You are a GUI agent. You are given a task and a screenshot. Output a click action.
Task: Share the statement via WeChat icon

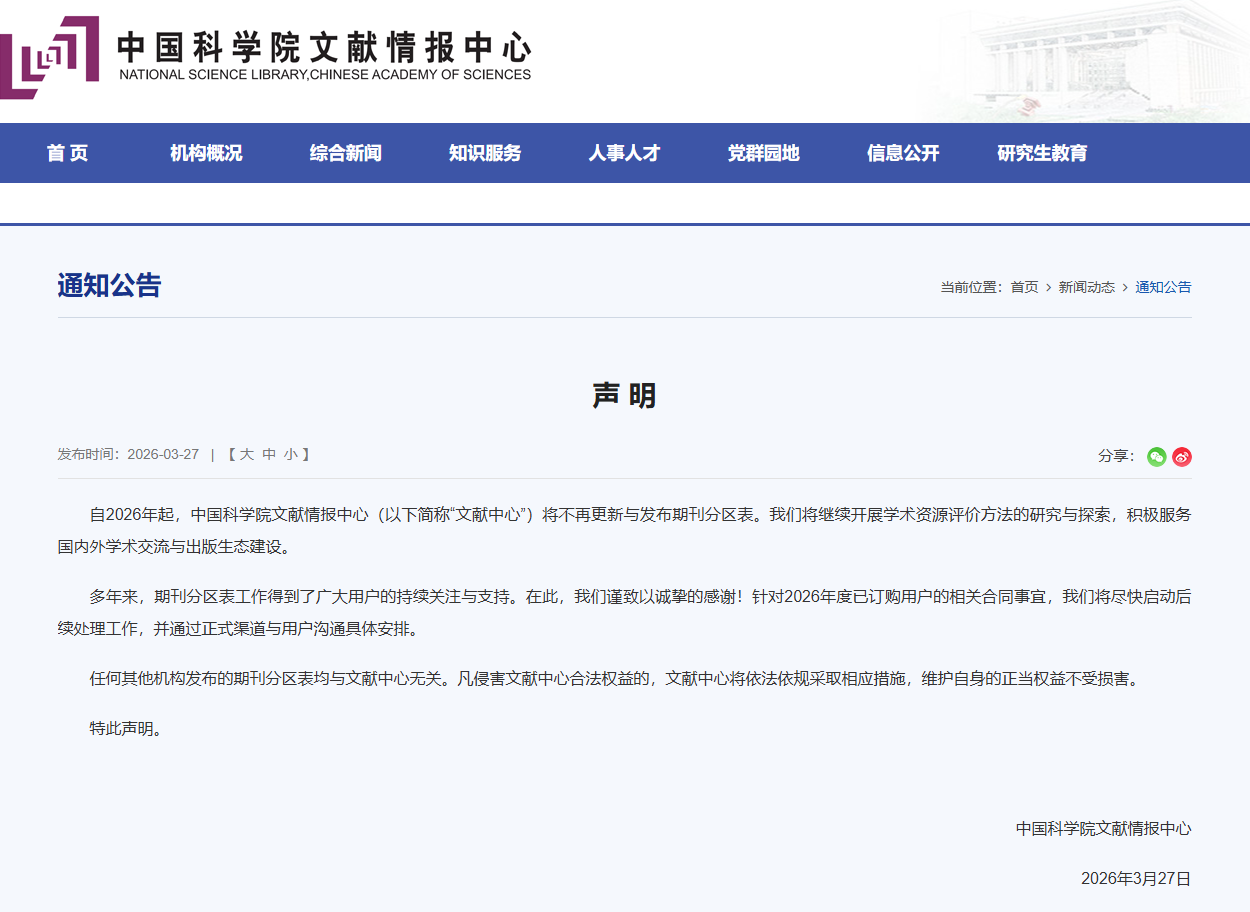point(1156,457)
